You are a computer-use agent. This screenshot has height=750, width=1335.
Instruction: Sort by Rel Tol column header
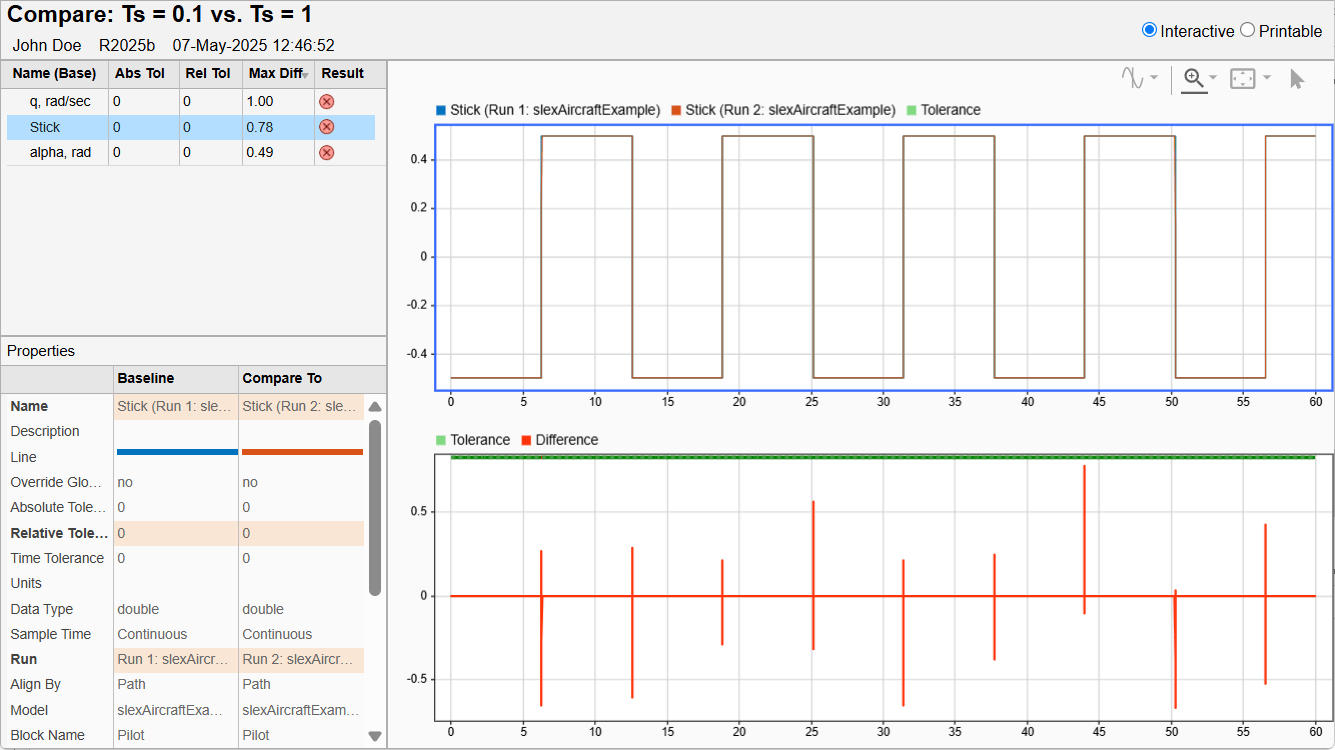point(209,73)
